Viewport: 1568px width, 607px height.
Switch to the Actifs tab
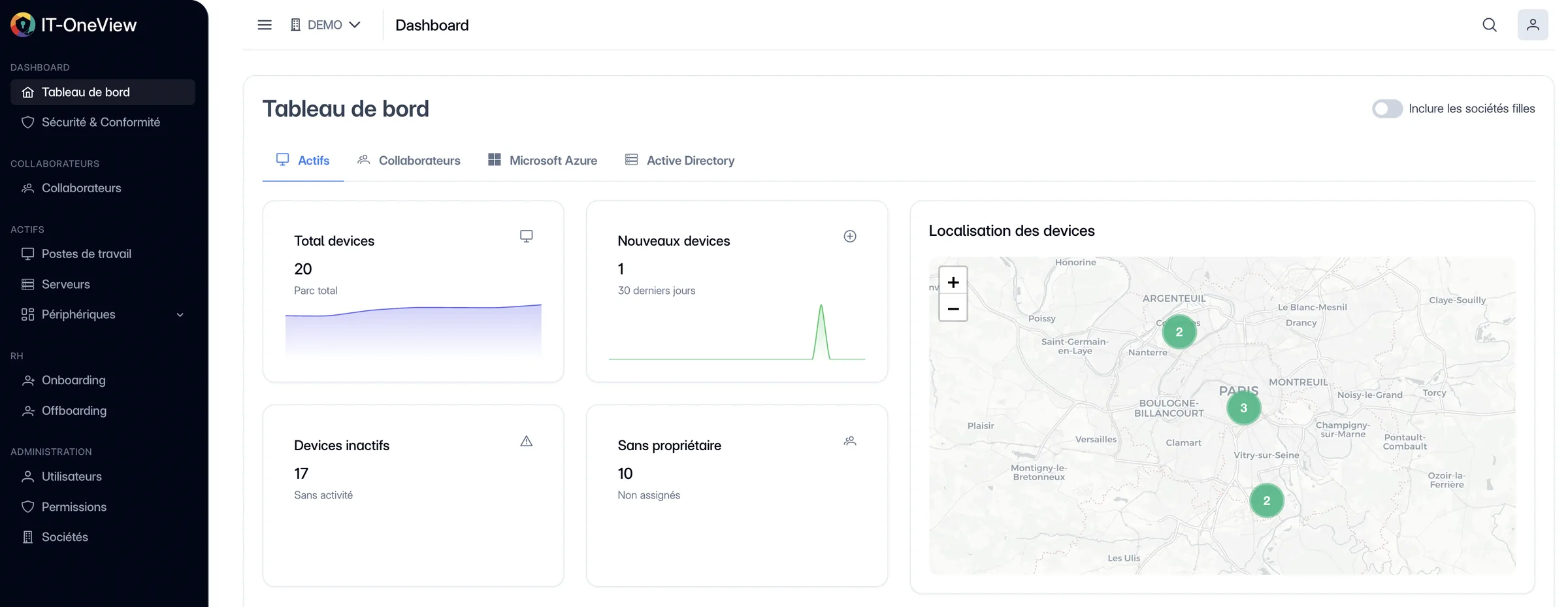[303, 160]
